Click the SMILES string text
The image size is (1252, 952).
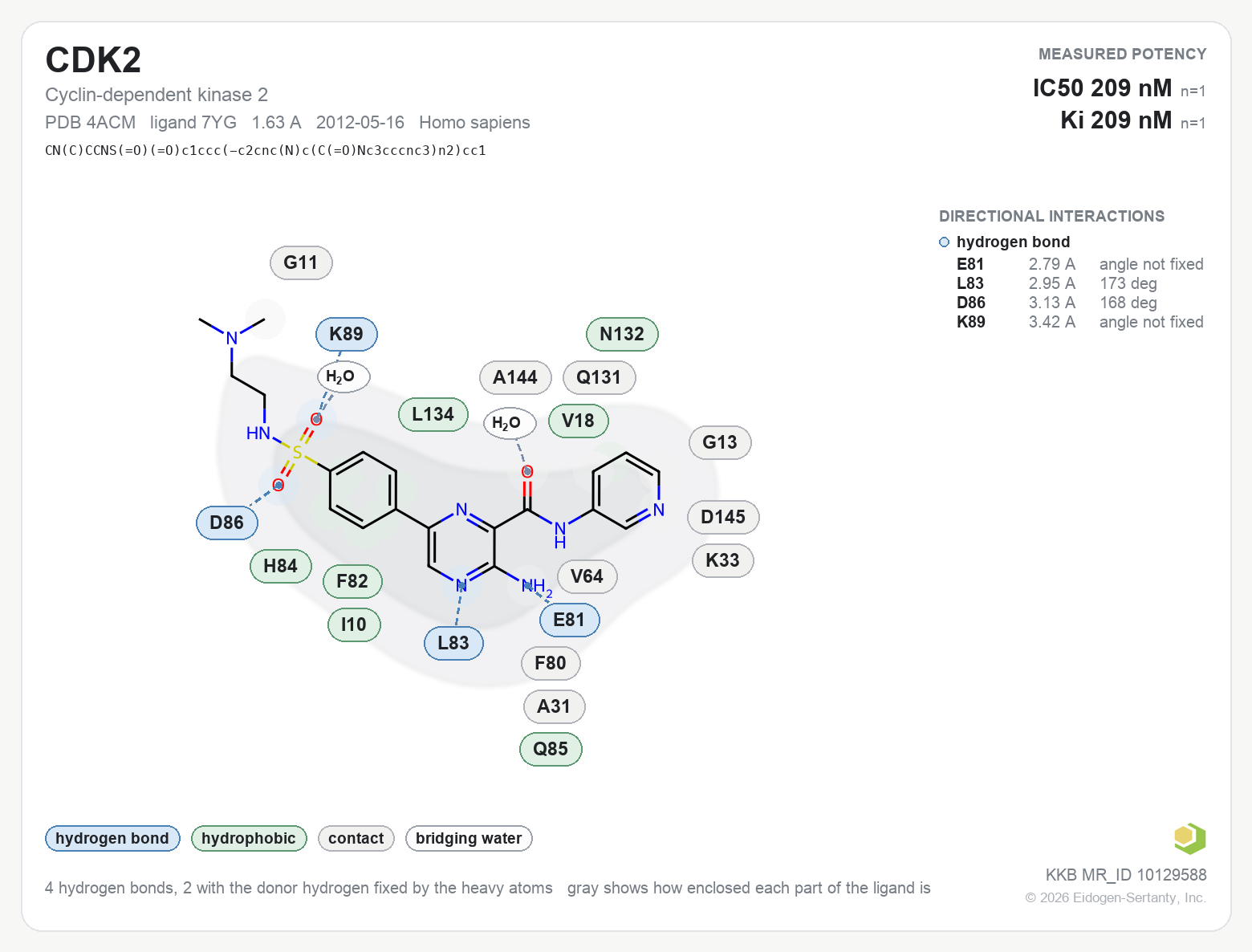click(266, 150)
